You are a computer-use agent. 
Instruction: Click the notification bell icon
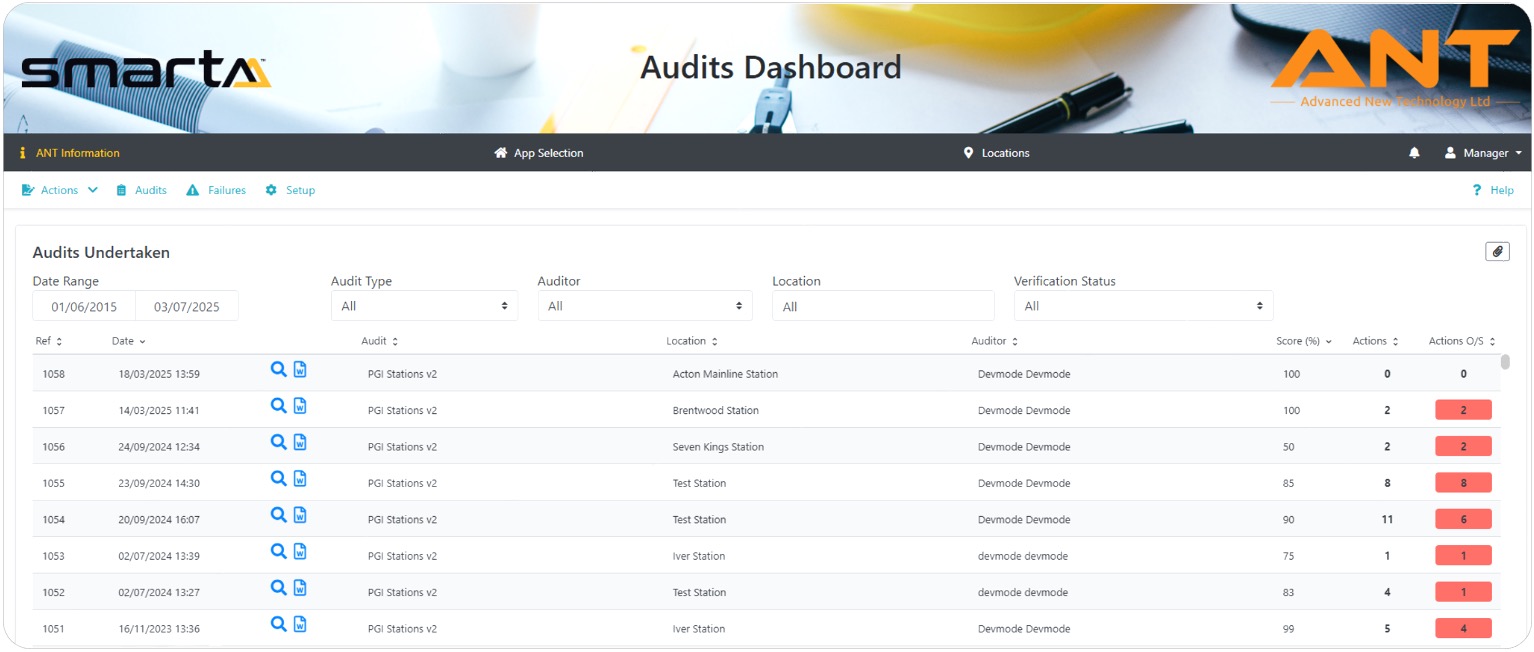1414,153
